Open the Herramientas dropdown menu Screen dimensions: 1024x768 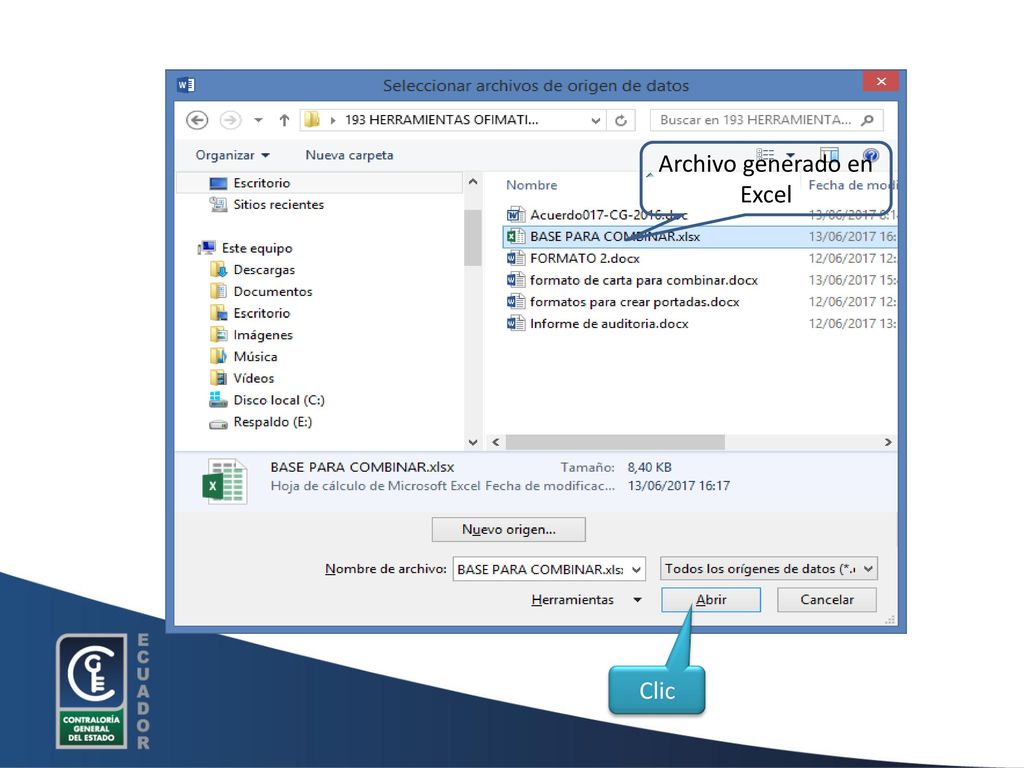click(586, 600)
